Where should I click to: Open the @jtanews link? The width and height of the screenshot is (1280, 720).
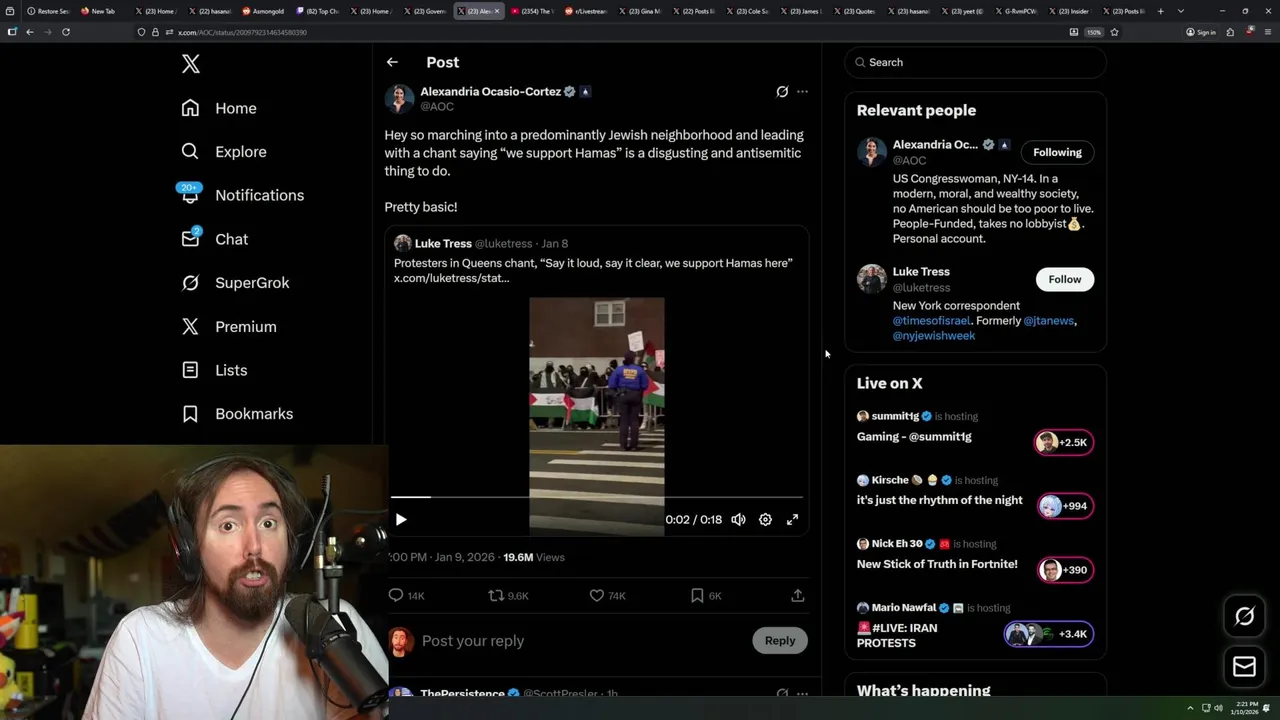(1049, 321)
